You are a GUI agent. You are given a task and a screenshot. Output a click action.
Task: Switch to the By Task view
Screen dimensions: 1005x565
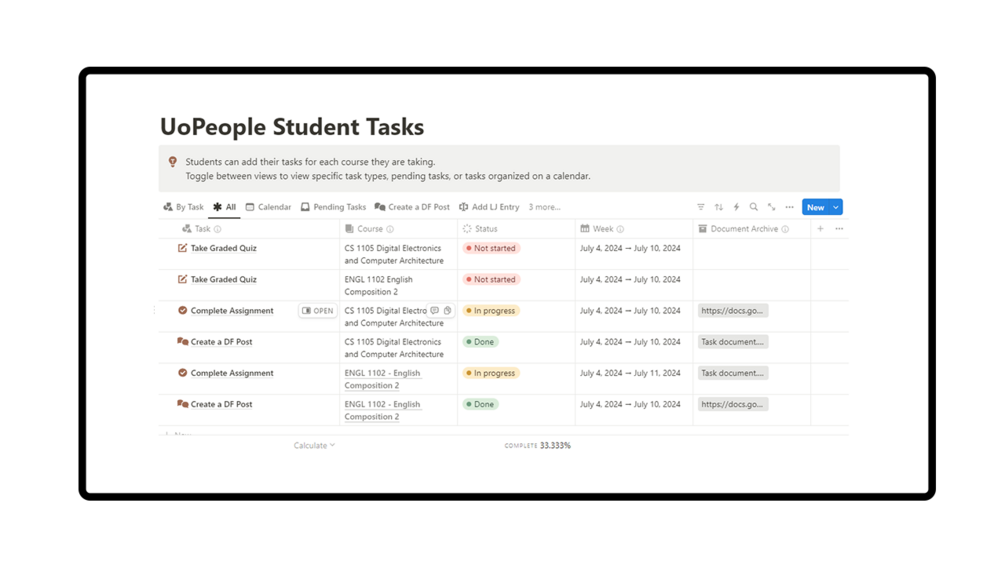click(183, 207)
